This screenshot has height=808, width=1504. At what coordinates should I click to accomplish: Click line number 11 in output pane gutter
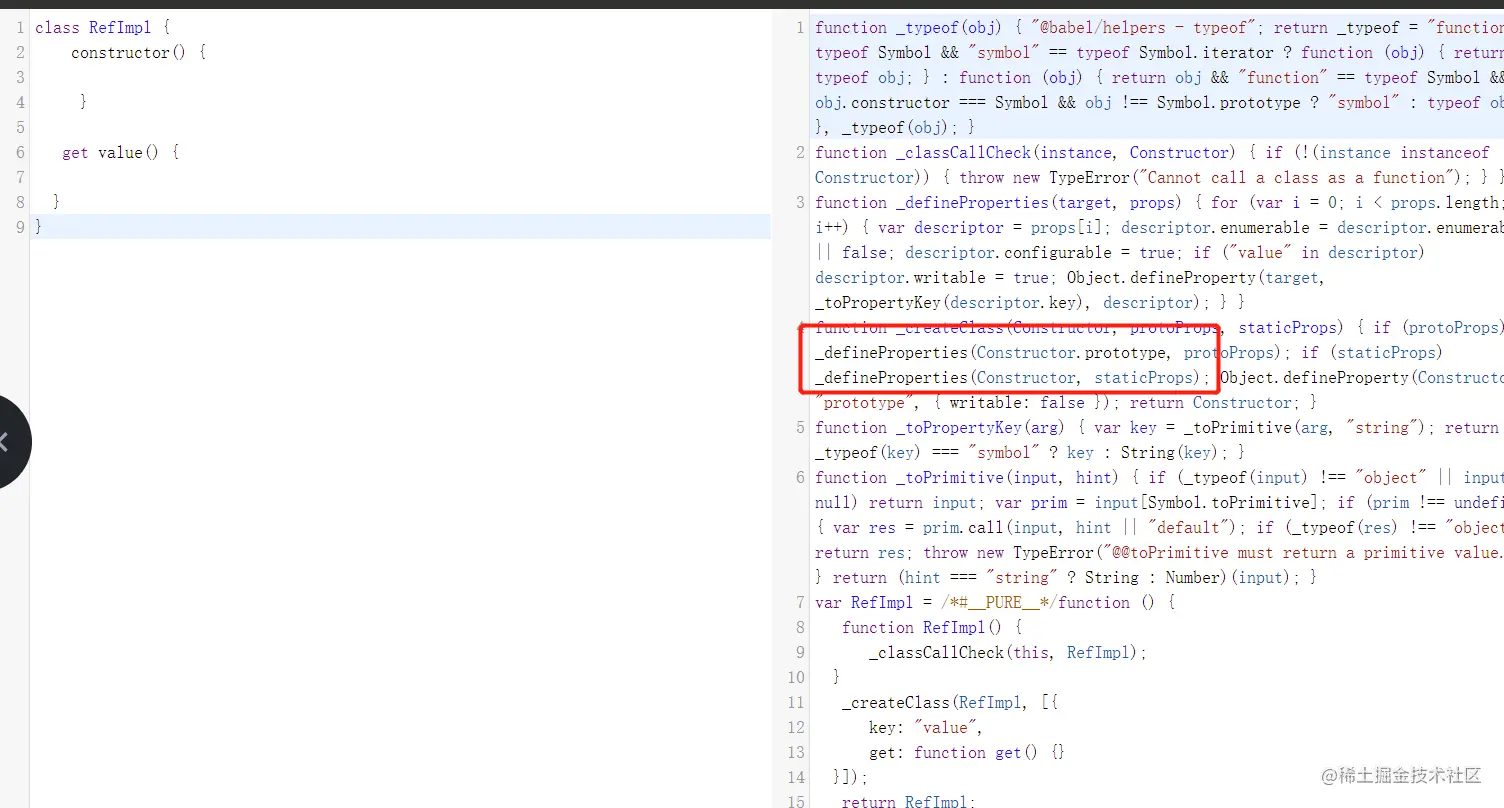[x=796, y=703]
